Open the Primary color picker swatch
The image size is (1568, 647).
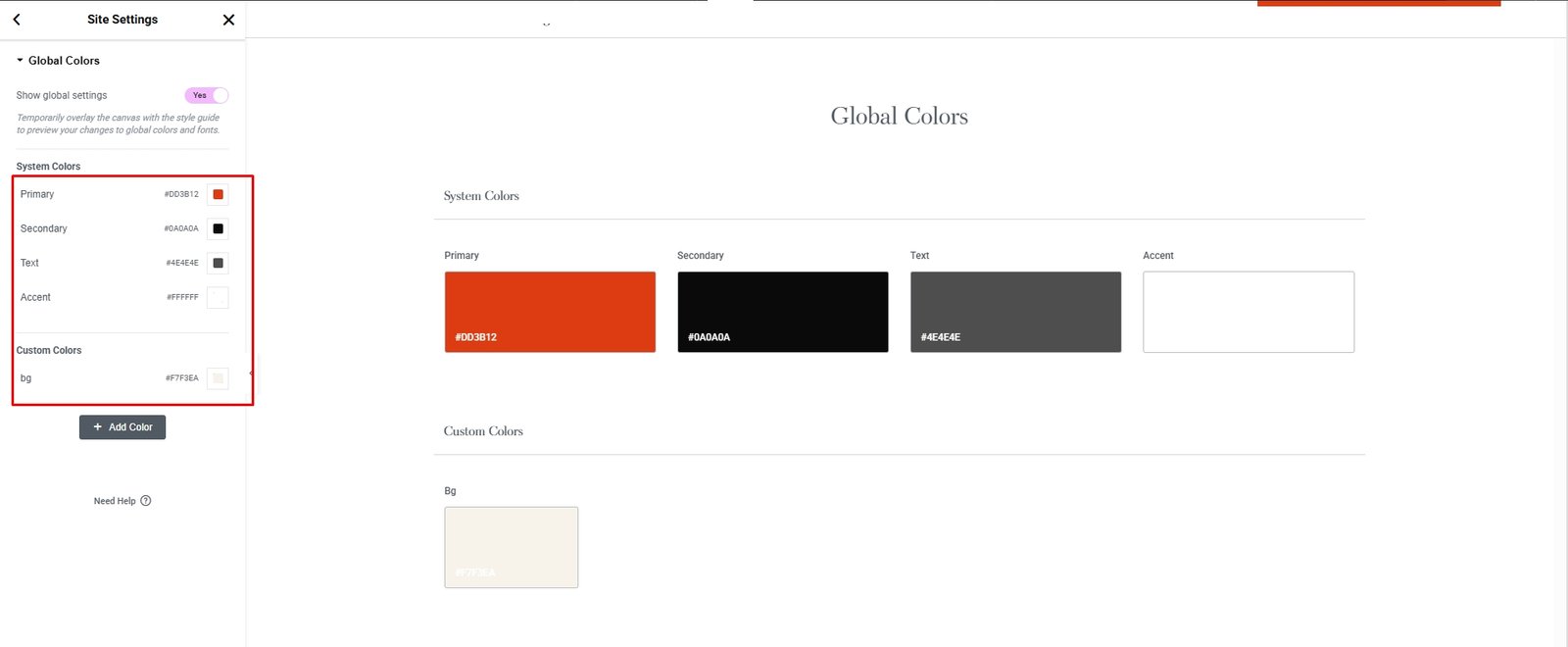tap(218, 194)
